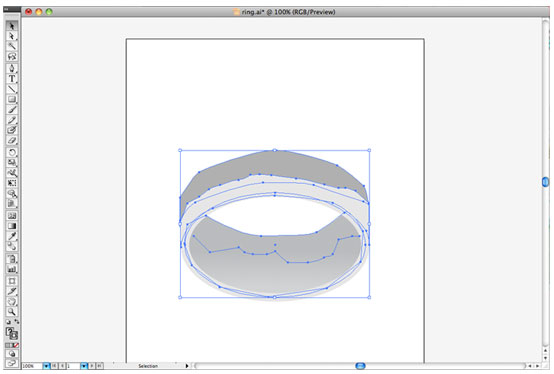This screenshot has height=374, width=554.
Task: Choose the Paintbrush tool
Action: [12, 110]
